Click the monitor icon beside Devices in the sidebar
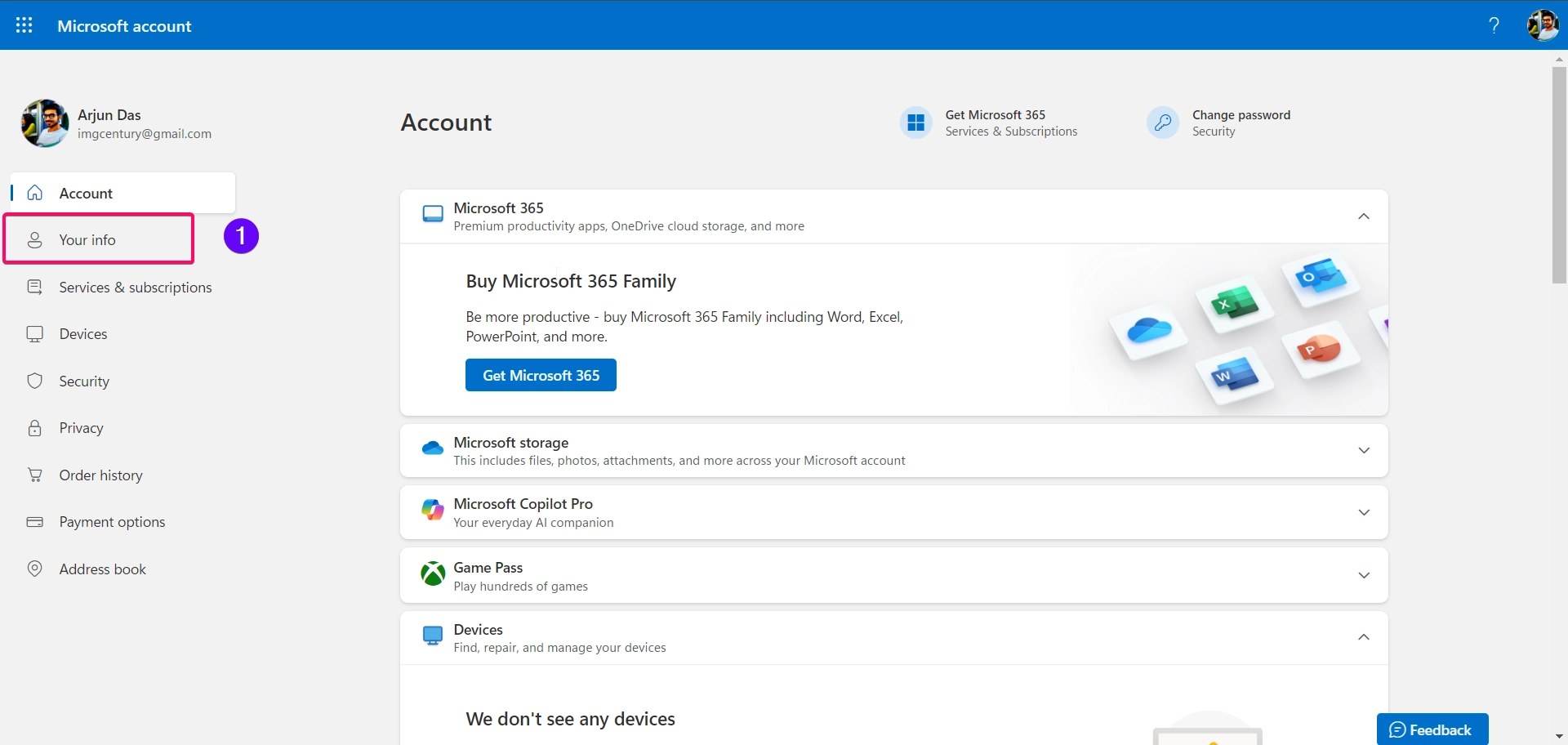1568x745 pixels. coord(35,334)
